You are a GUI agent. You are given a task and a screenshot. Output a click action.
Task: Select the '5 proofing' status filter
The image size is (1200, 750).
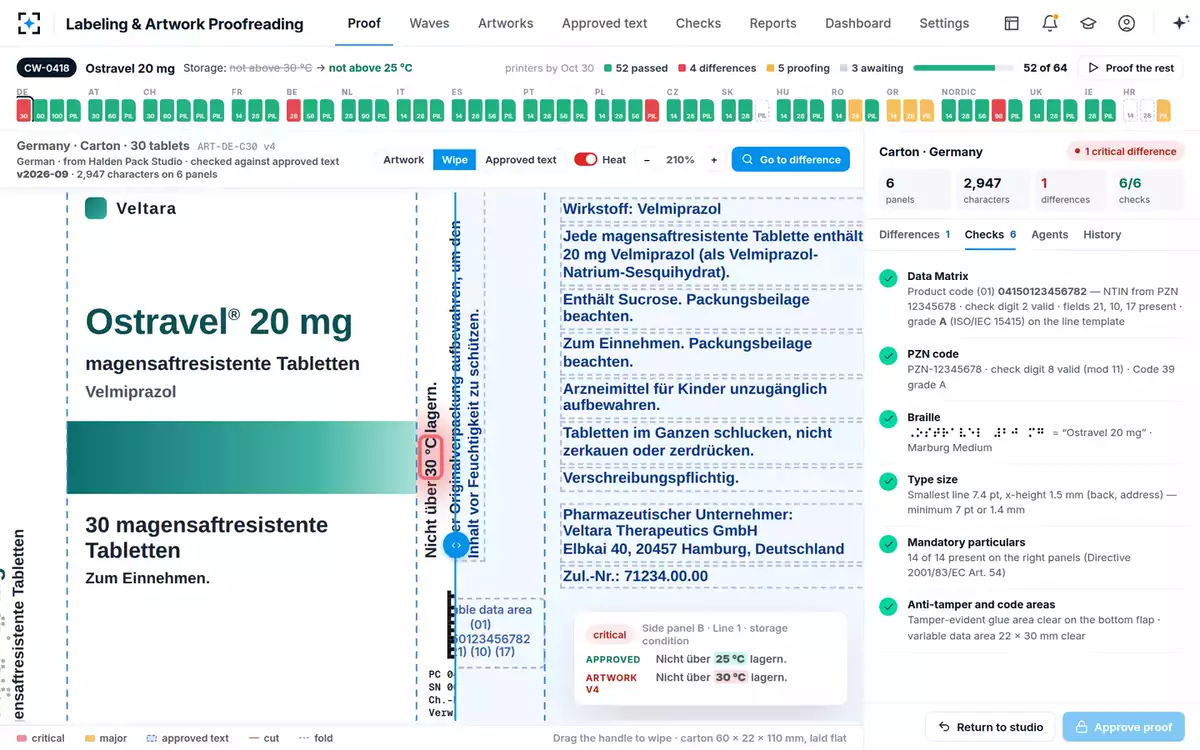pyautogui.click(x=798, y=68)
